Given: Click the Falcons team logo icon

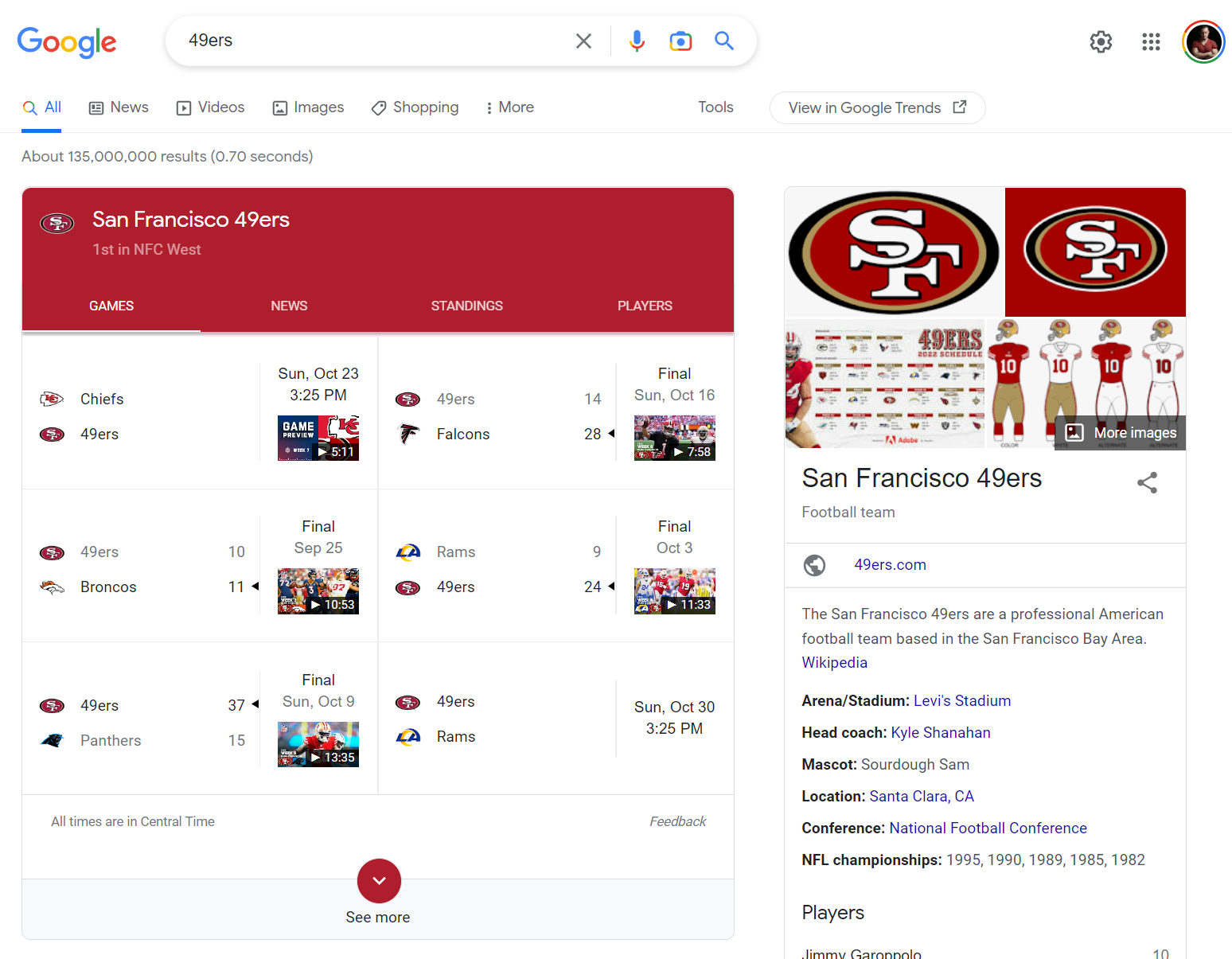Looking at the screenshot, I should coord(408,434).
